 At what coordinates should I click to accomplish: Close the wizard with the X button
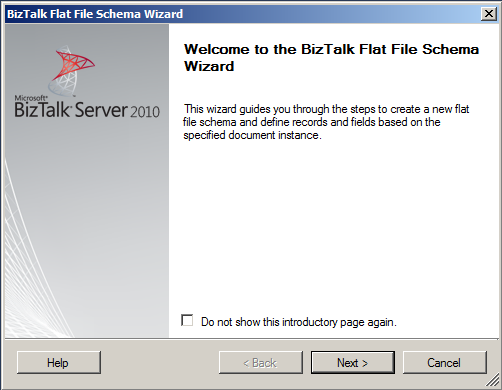(489, 14)
